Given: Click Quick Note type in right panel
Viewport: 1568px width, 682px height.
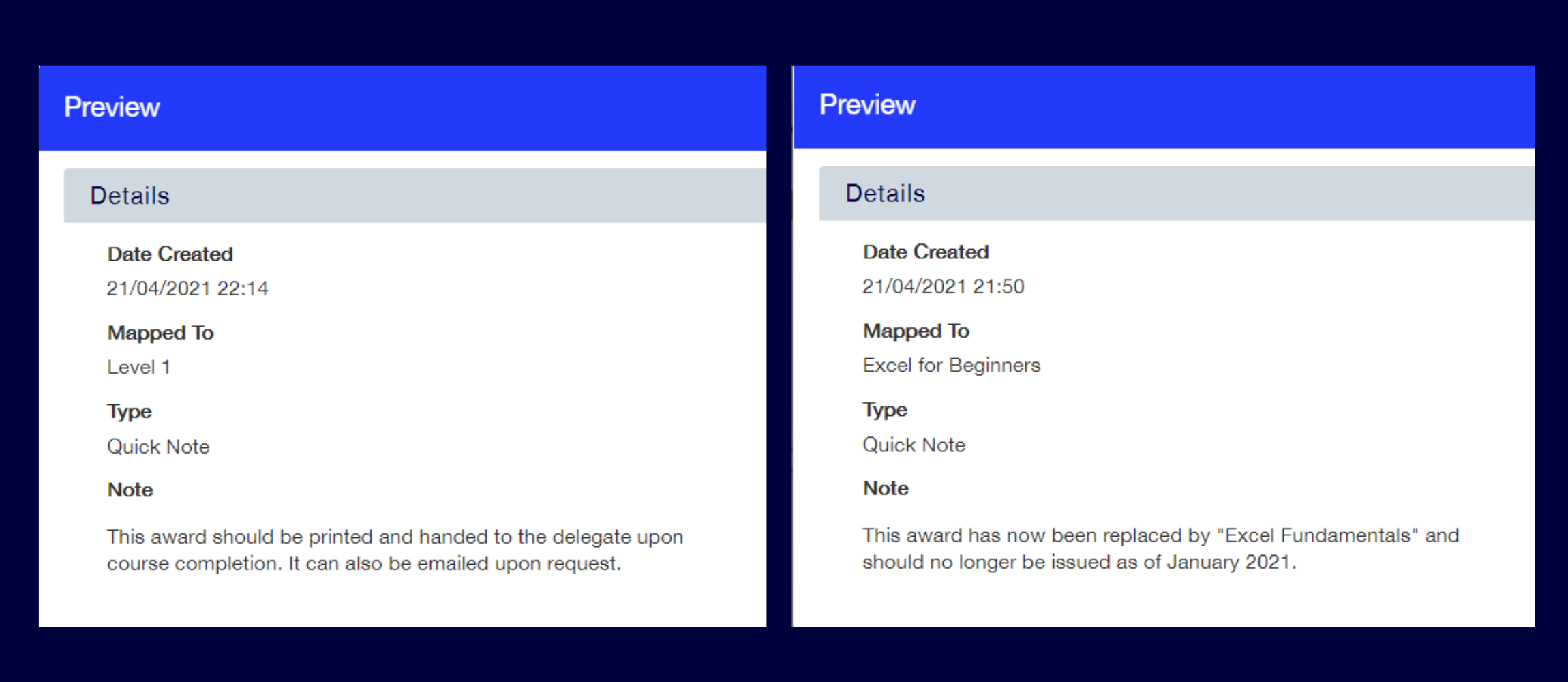Looking at the screenshot, I should (914, 445).
